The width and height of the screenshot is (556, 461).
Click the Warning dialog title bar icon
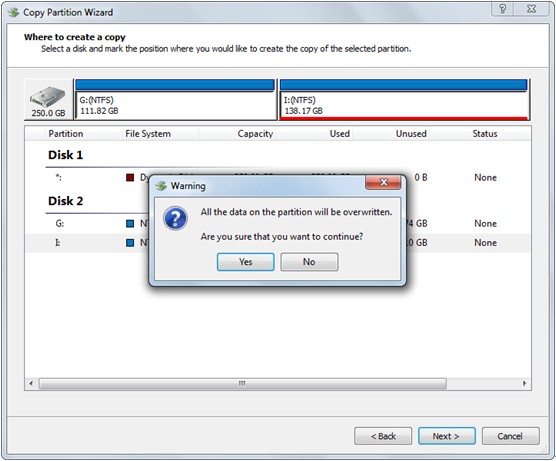[161, 185]
